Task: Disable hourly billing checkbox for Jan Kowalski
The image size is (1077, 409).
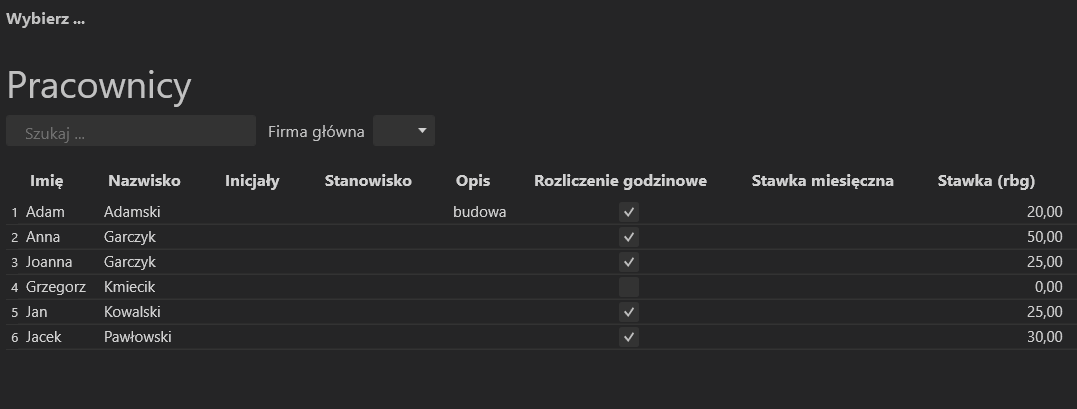Action: pyautogui.click(x=628, y=312)
